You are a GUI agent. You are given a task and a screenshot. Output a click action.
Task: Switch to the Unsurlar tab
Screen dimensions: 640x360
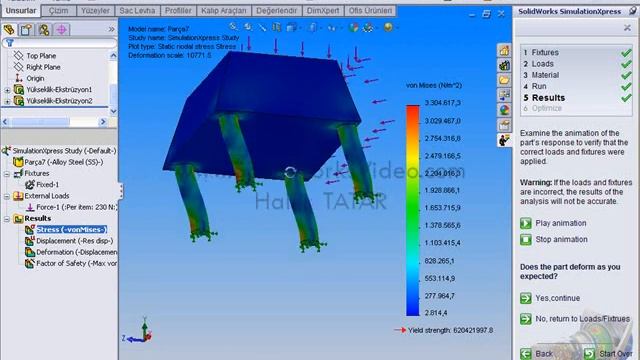(21, 11)
